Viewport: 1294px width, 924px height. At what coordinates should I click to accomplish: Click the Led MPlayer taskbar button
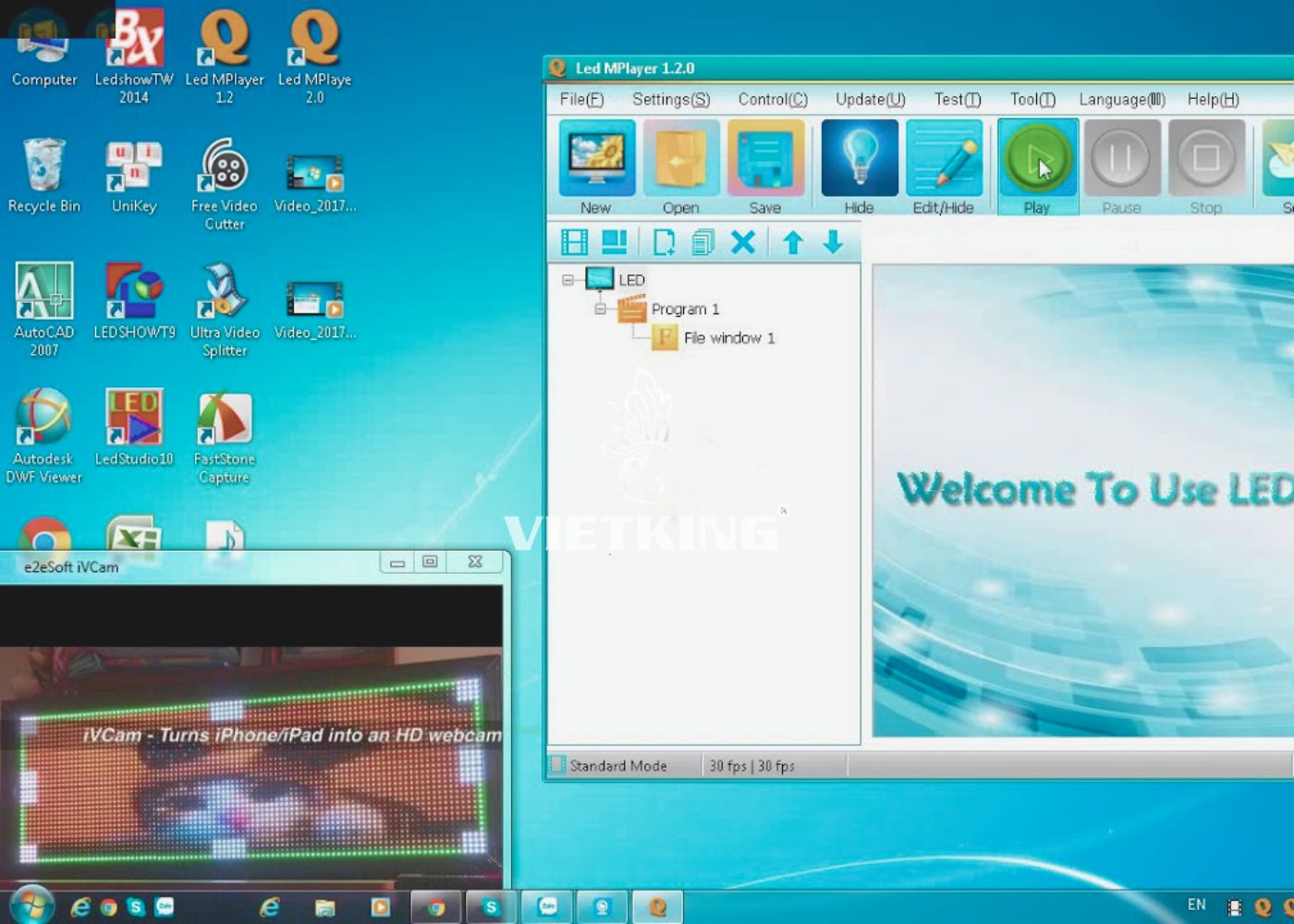tap(658, 907)
